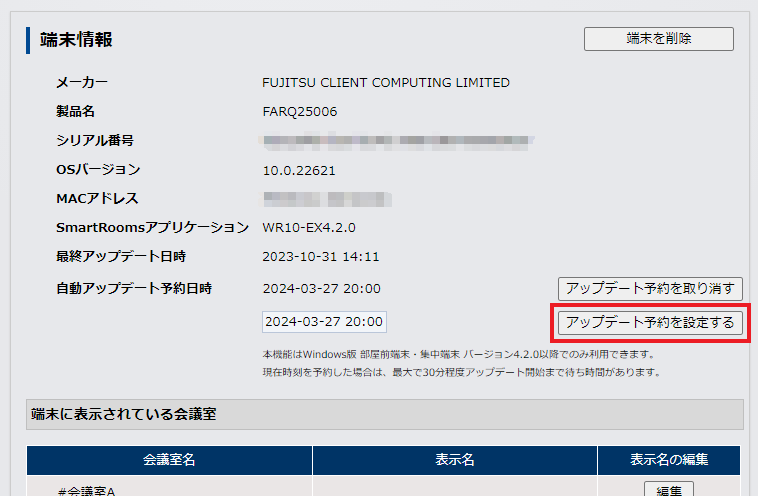Click the 端末を削除 button
Viewport: 758px width, 496px height.
658,39
